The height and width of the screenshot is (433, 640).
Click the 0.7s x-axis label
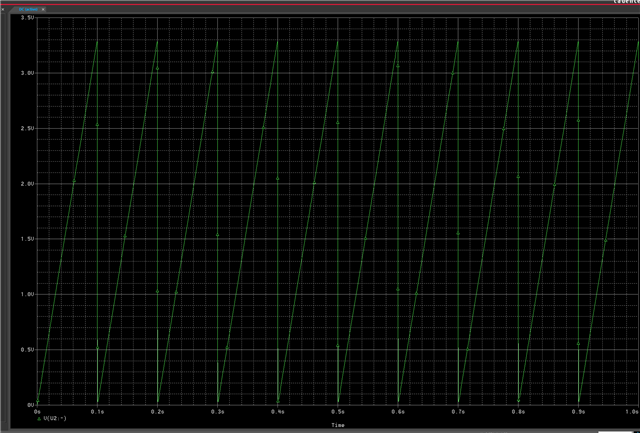coord(458,412)
